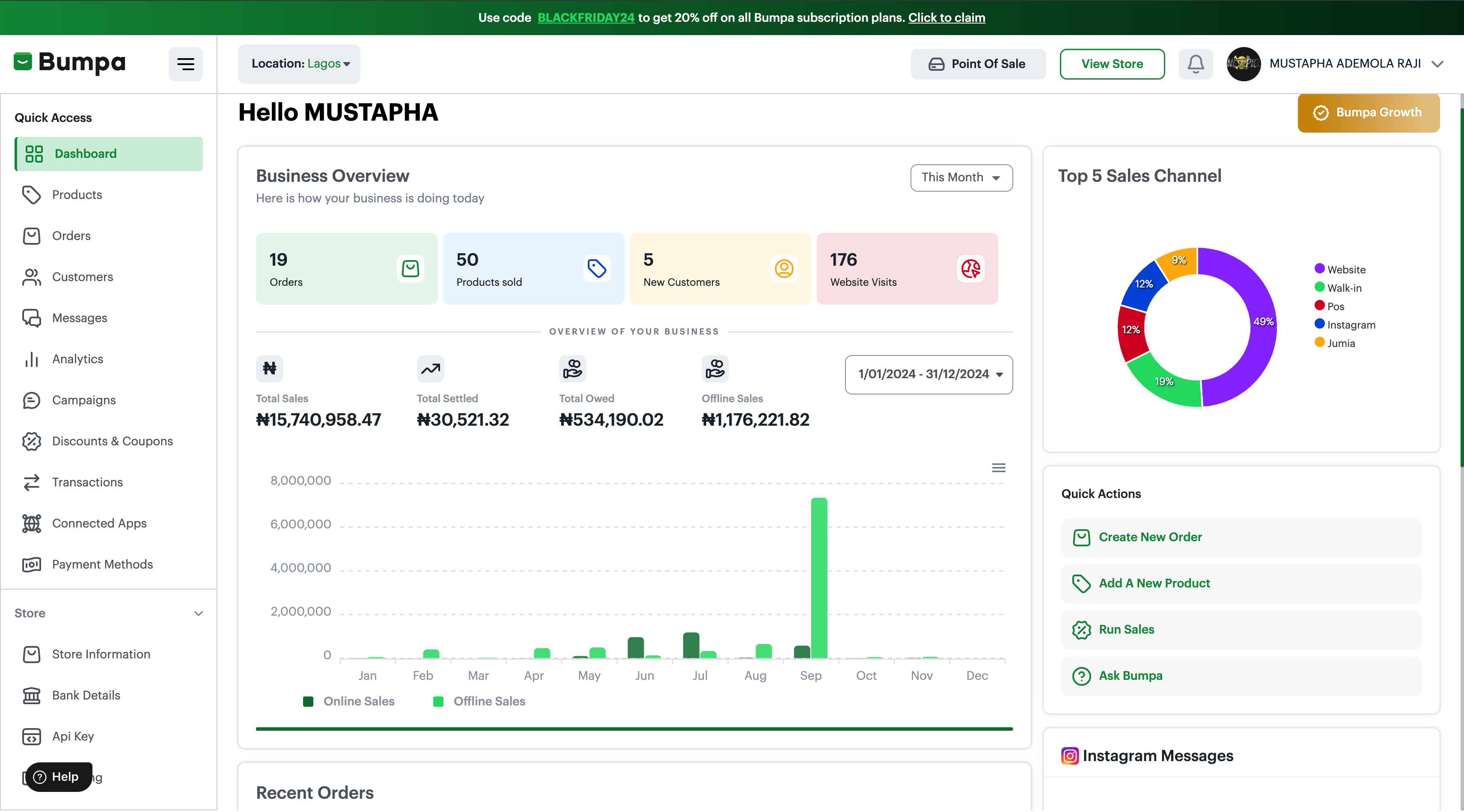Image resolution: width=1464 pixels, height=812 pixels.
Task: Click the Offline Sales hand-coins icon
Action: (x=715, y=368)
